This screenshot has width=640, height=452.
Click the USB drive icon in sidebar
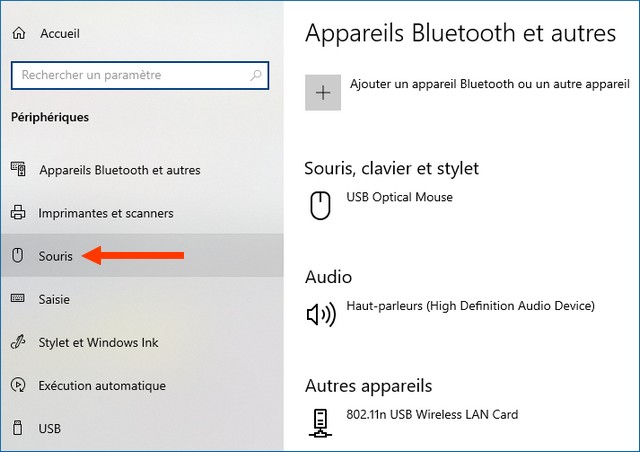[18, 428]
